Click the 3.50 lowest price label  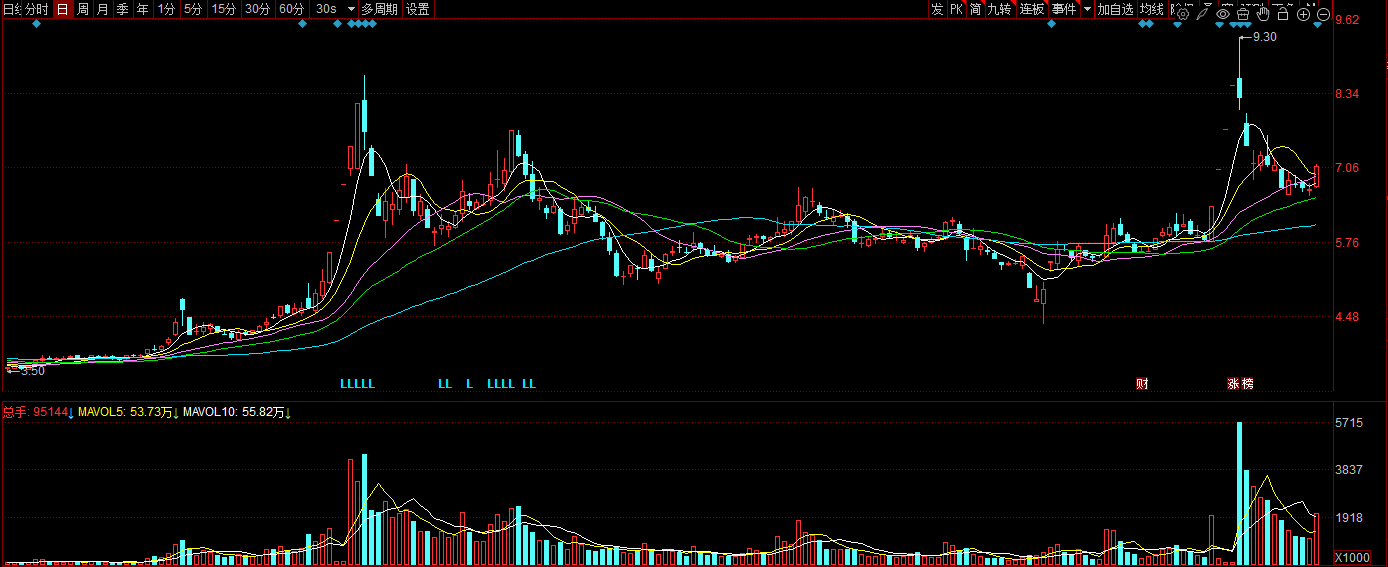click(33, 370)
